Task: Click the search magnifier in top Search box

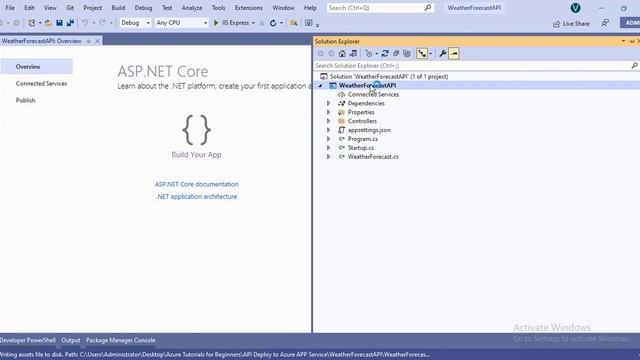Action: point(428,8)
